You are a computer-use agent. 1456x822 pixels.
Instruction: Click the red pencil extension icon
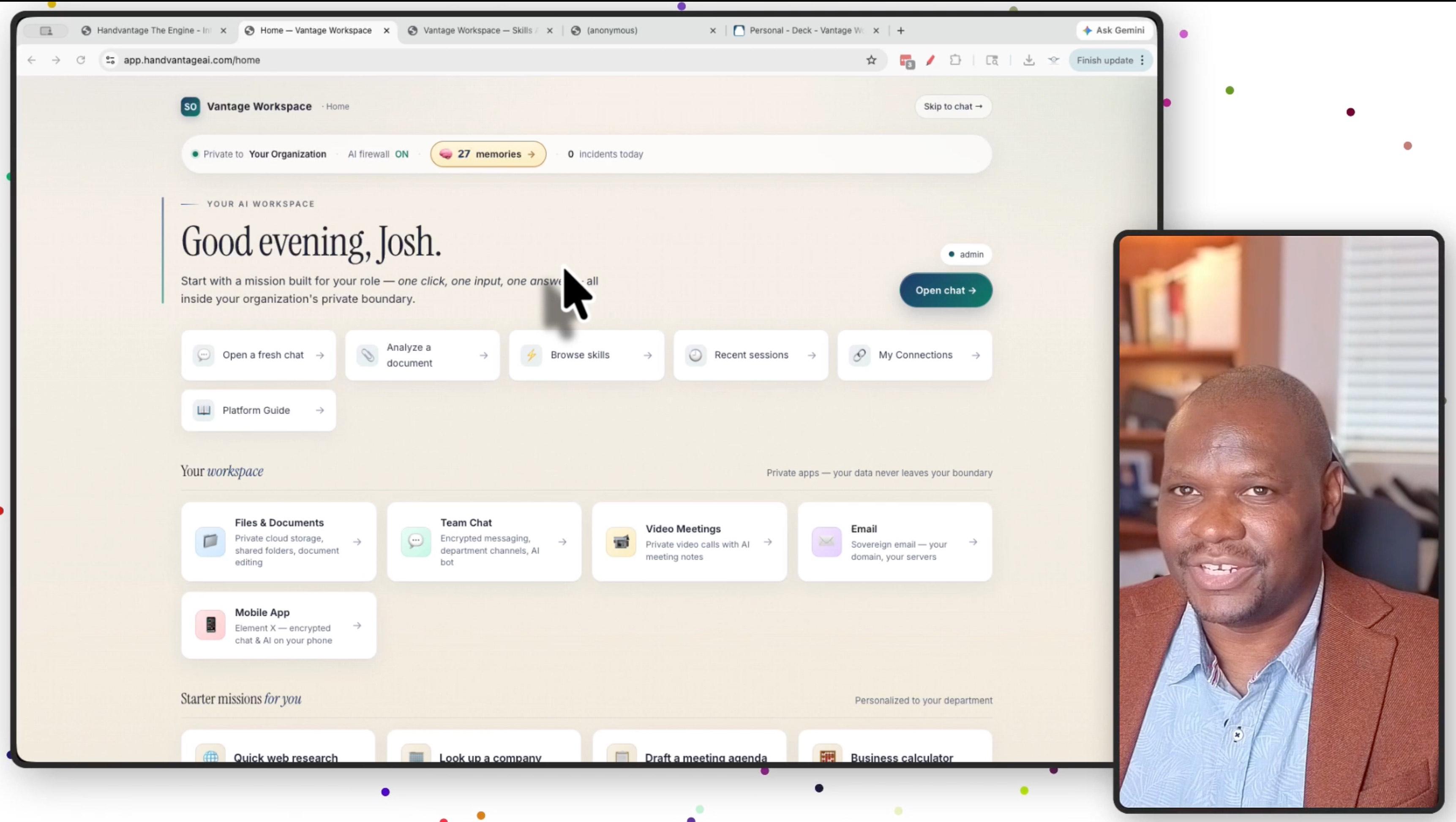(930, 60)
